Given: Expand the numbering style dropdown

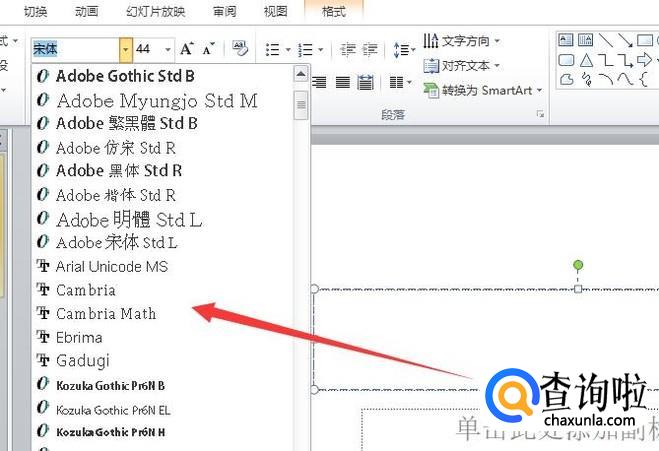Looking at the screenshot, I should click(321, 50).
